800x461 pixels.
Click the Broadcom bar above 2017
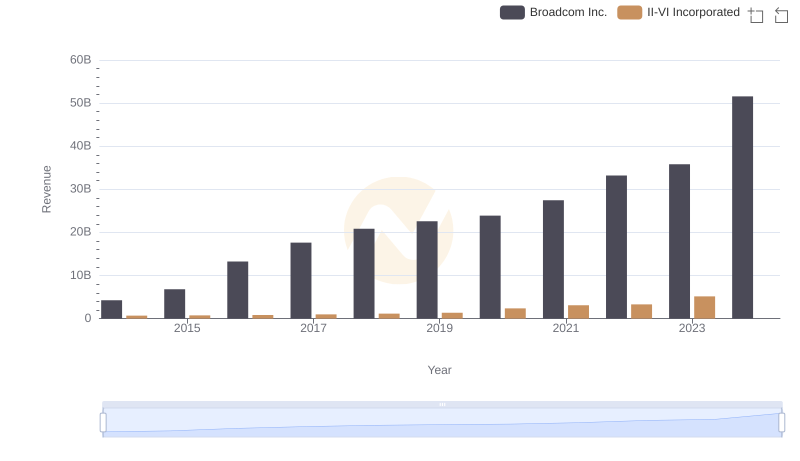(301, 281)
